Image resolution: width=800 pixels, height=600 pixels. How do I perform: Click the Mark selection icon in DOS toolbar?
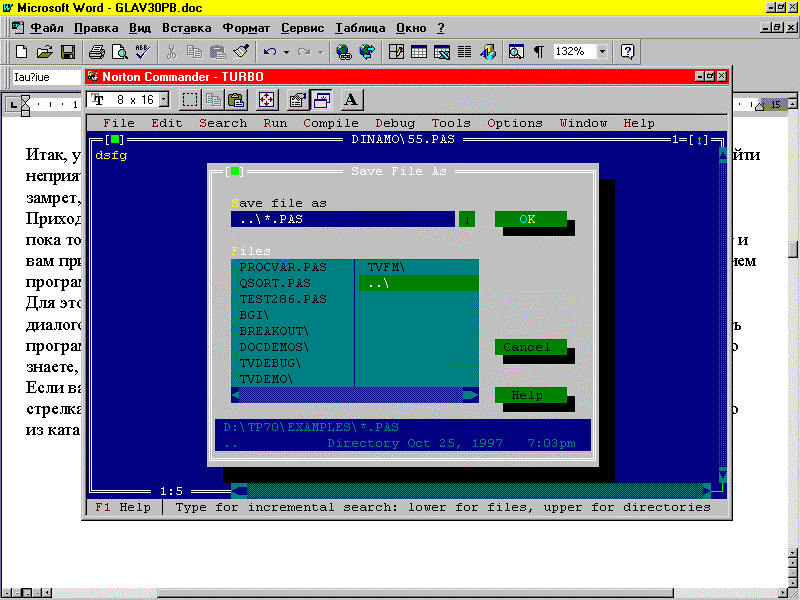[190, 99]
